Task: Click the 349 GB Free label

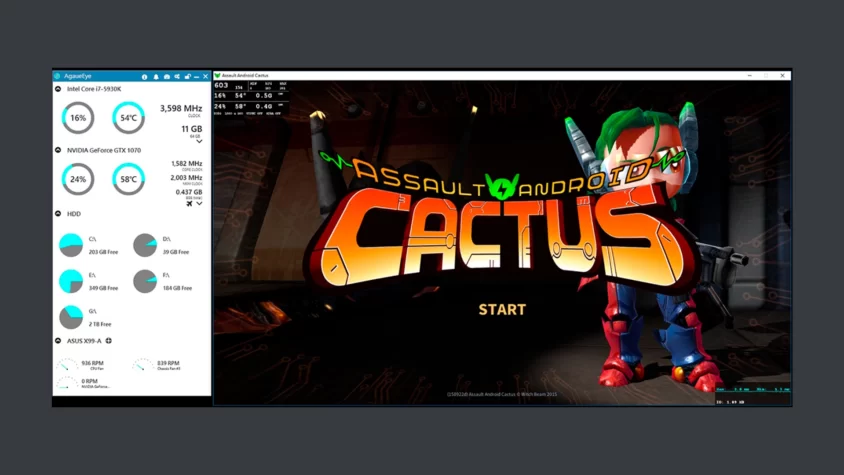Action: coord(103,288)
